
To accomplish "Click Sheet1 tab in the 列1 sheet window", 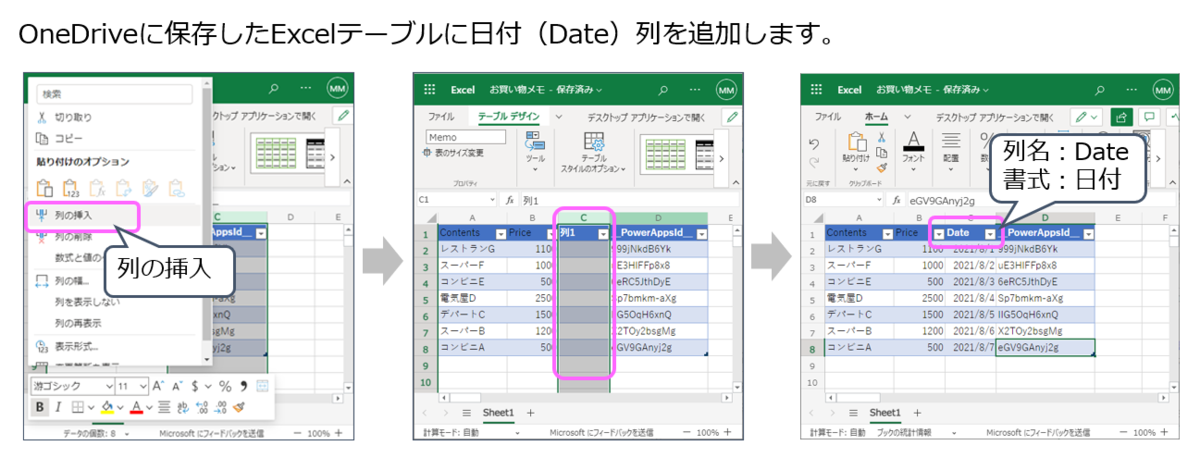I will [x=497, y=412].
